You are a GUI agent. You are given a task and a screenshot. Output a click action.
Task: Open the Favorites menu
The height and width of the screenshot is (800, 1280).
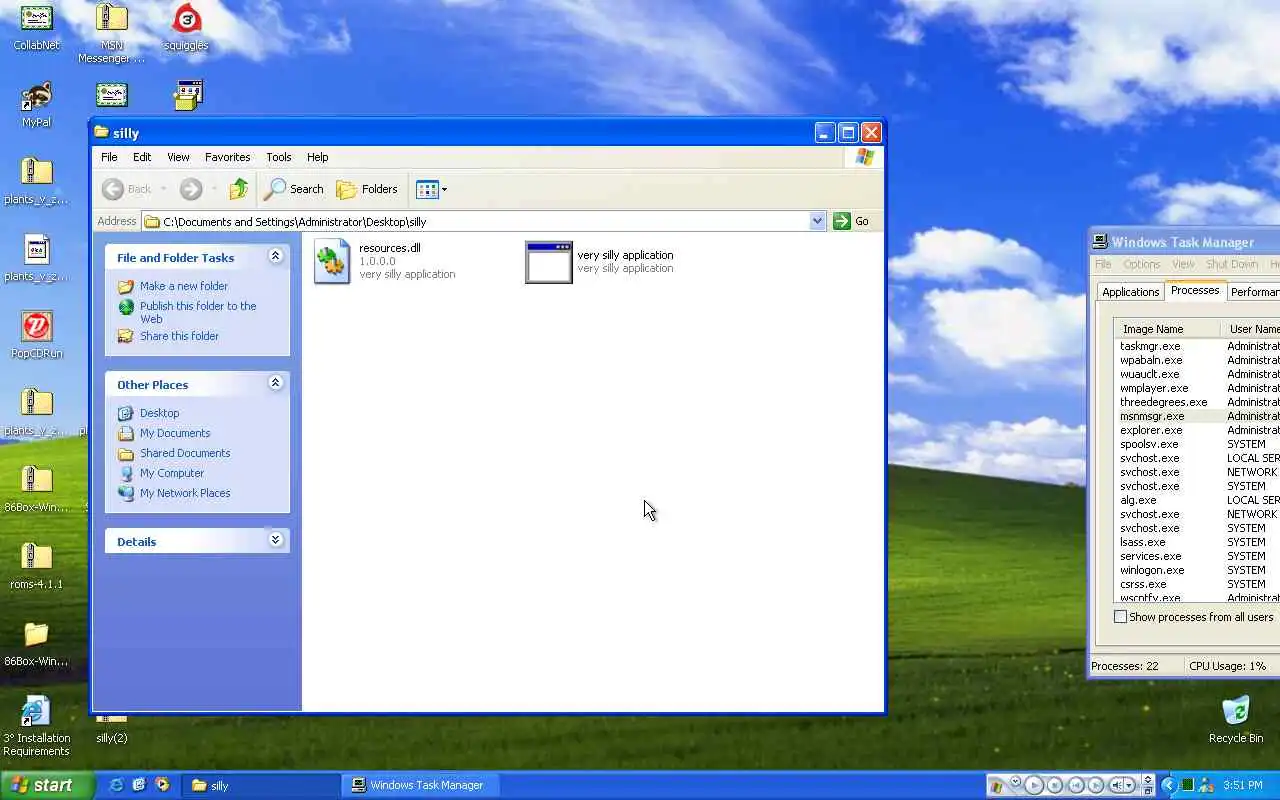click(227, 157)
